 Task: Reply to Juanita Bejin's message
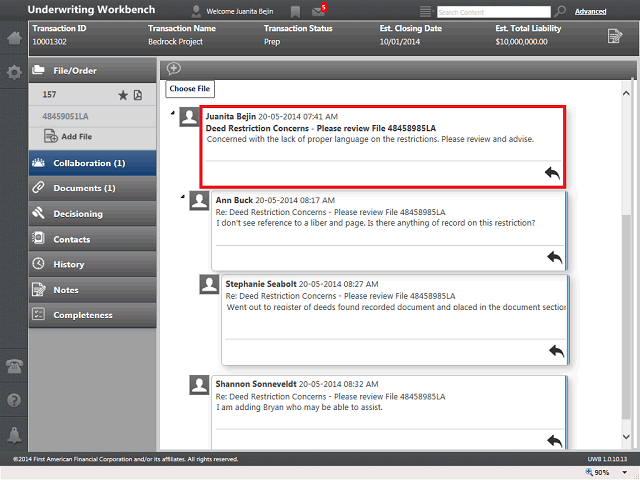(552, 173)
